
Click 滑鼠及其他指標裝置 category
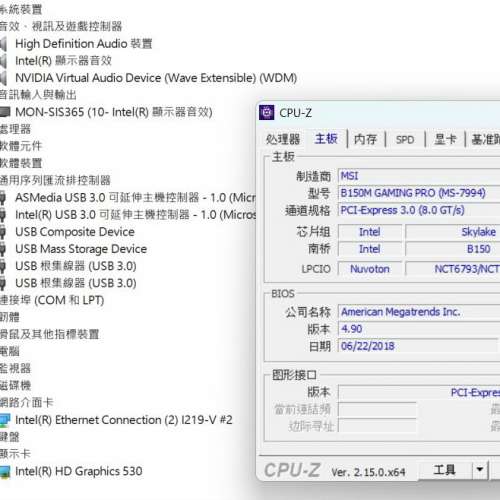coord(49,334)
